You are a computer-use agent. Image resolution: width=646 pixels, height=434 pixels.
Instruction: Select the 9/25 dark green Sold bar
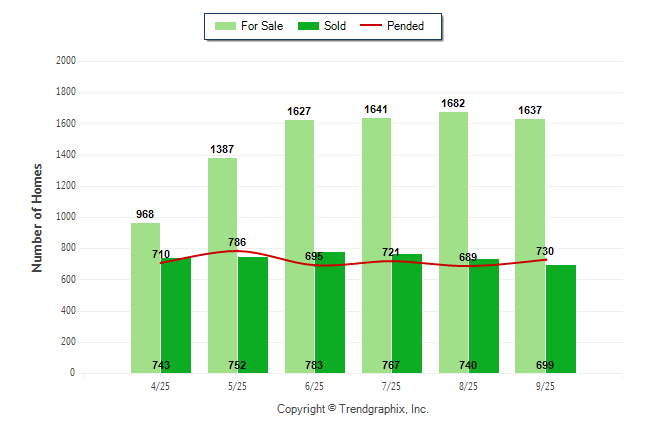[561, 318]
